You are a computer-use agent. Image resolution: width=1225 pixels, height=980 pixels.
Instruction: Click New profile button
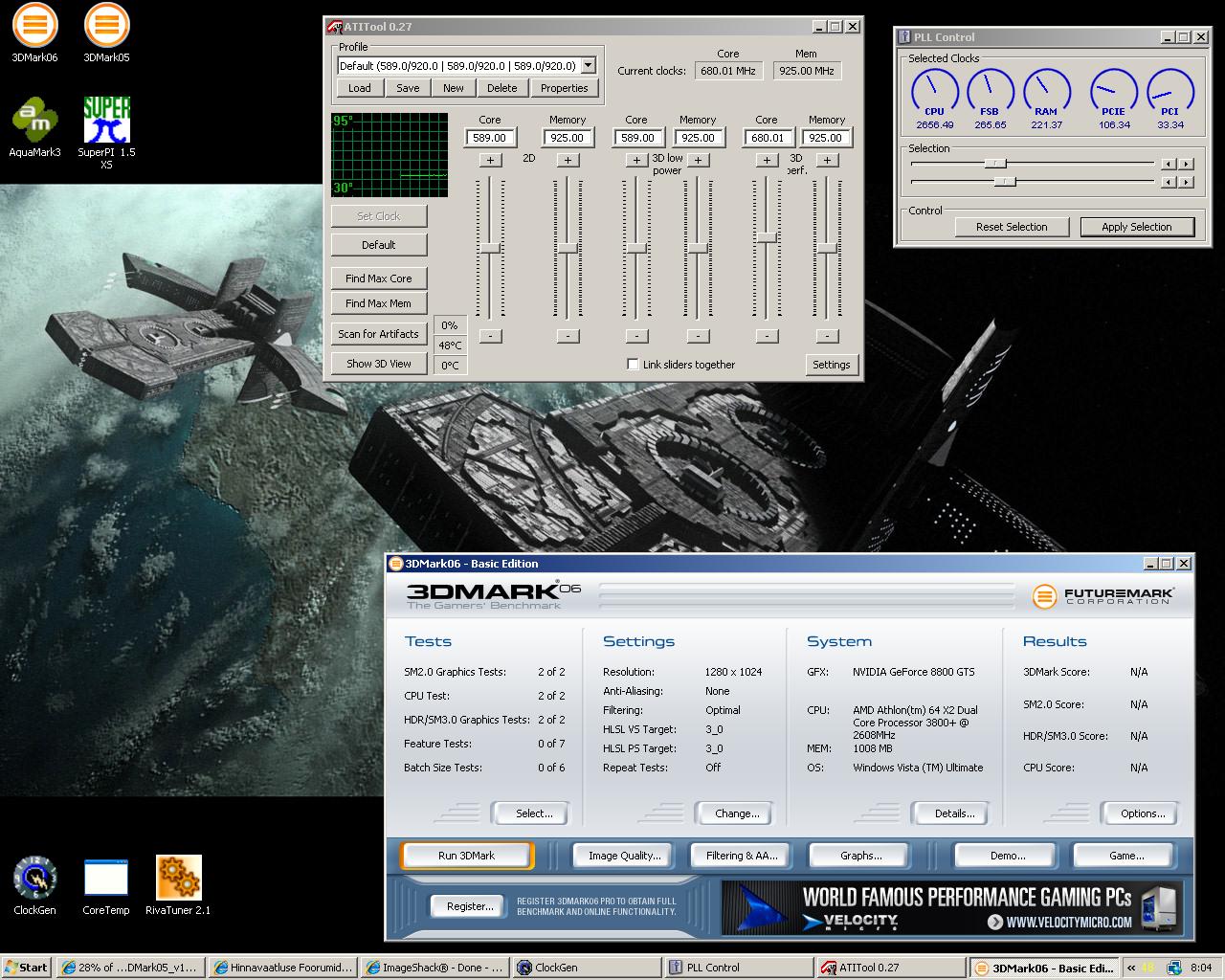454,88
